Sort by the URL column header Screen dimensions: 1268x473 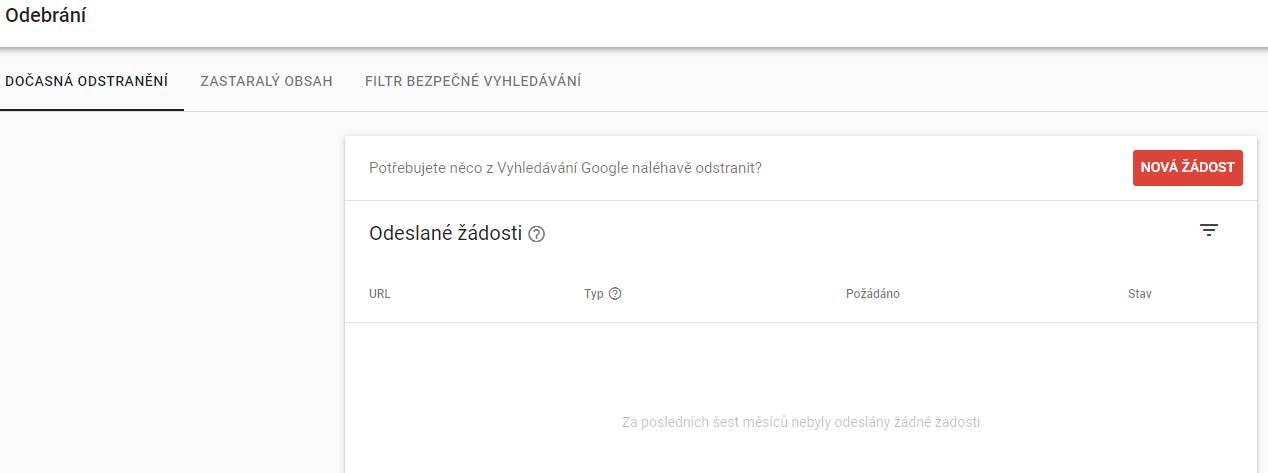click(x=379, y=294)
